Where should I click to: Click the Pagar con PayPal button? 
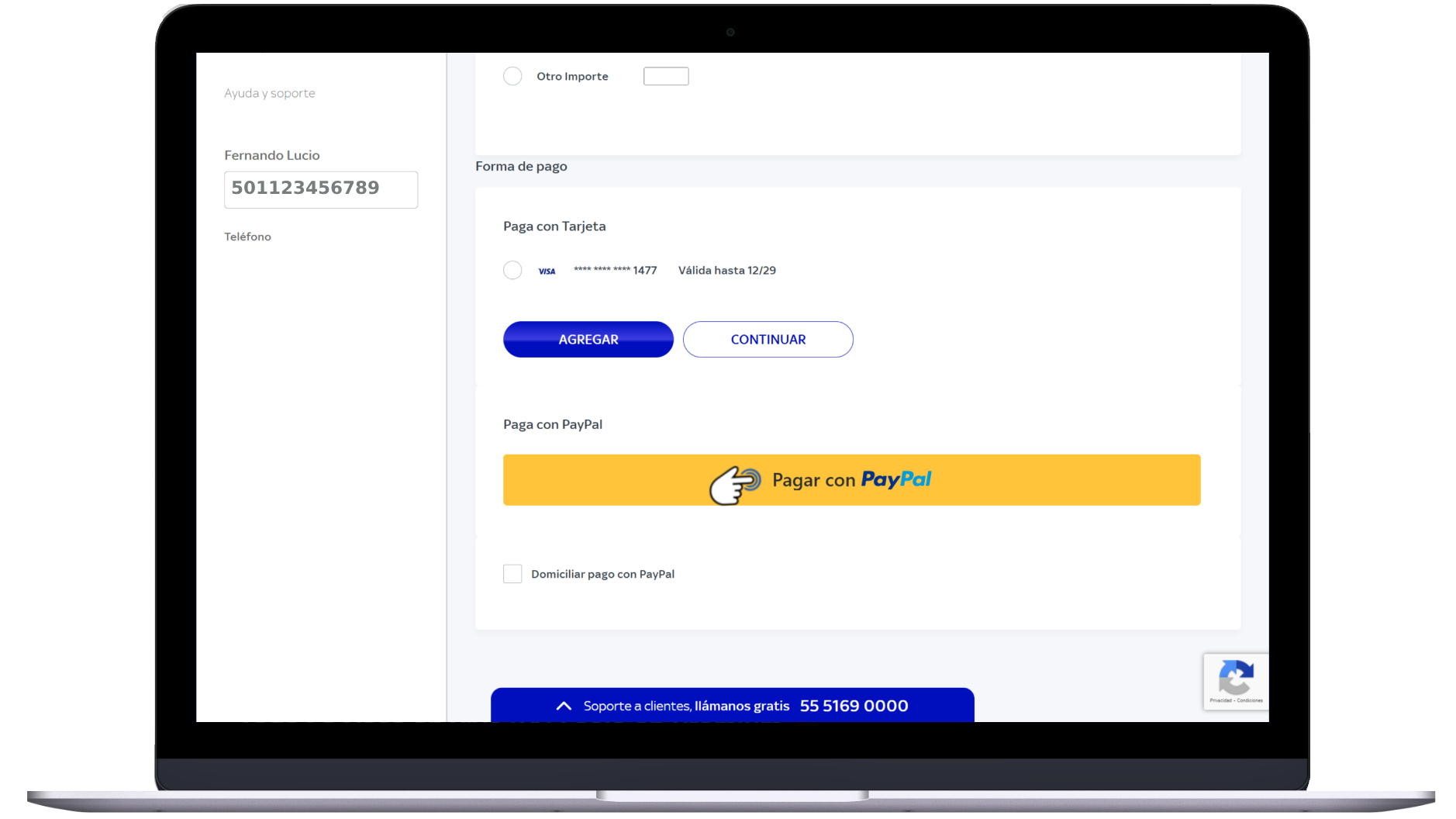(851, 480)
